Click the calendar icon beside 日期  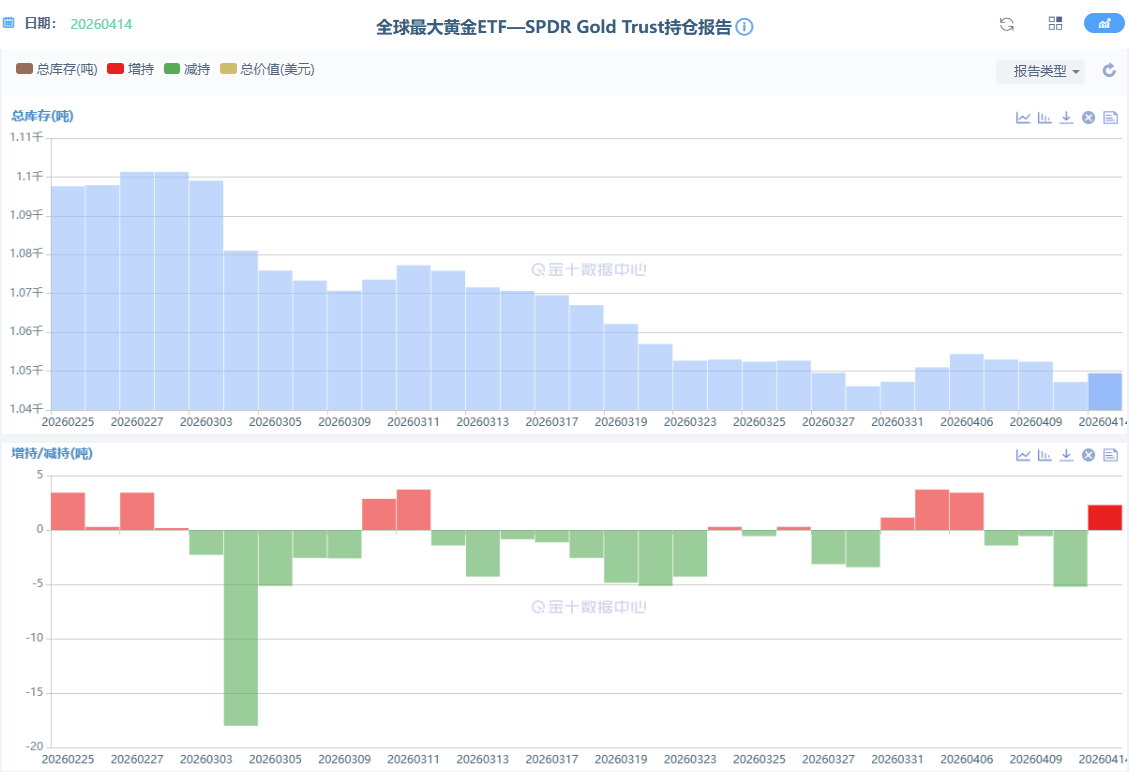9,23
